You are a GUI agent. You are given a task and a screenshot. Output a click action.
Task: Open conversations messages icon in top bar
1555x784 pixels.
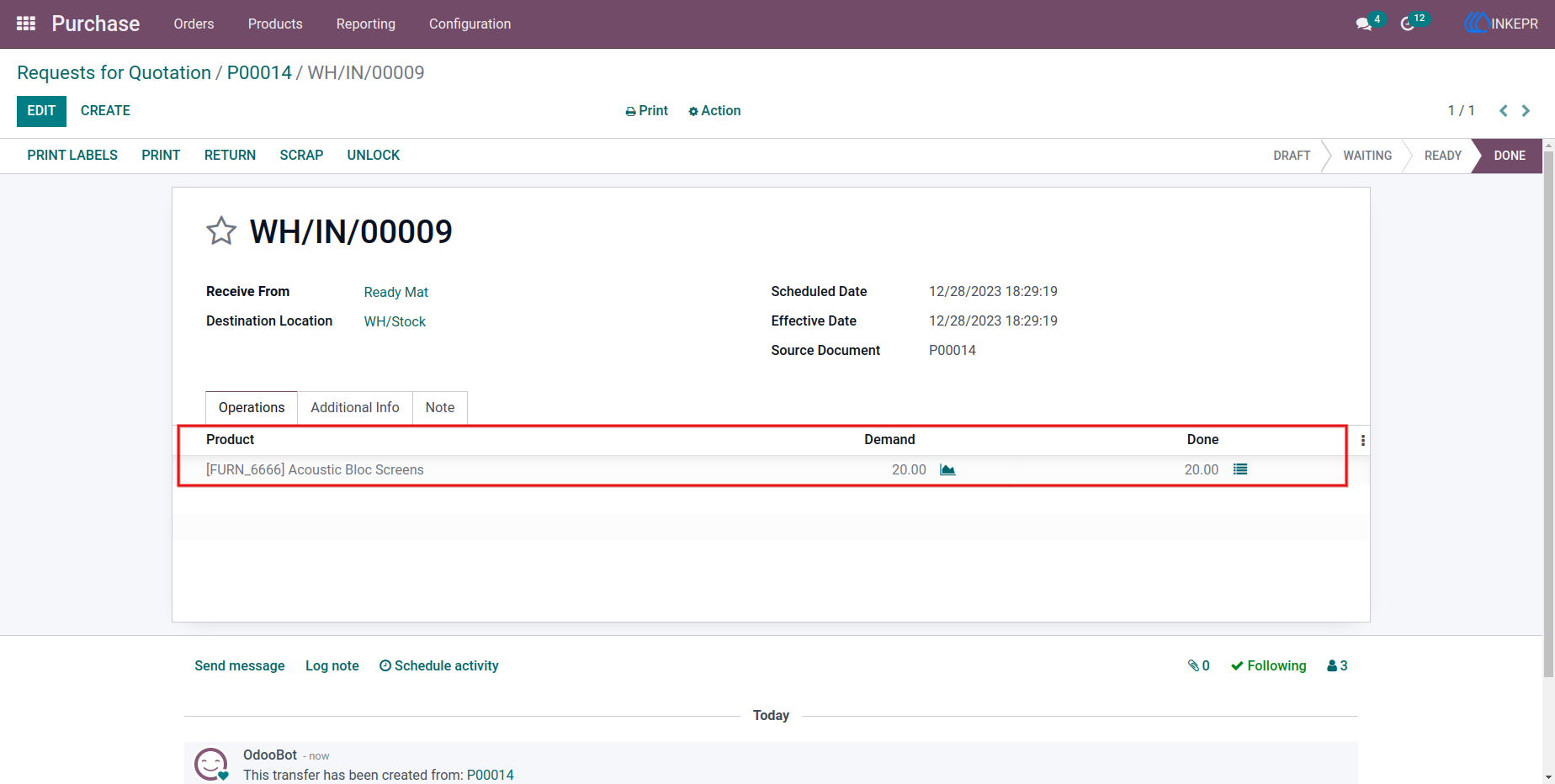1364,24
